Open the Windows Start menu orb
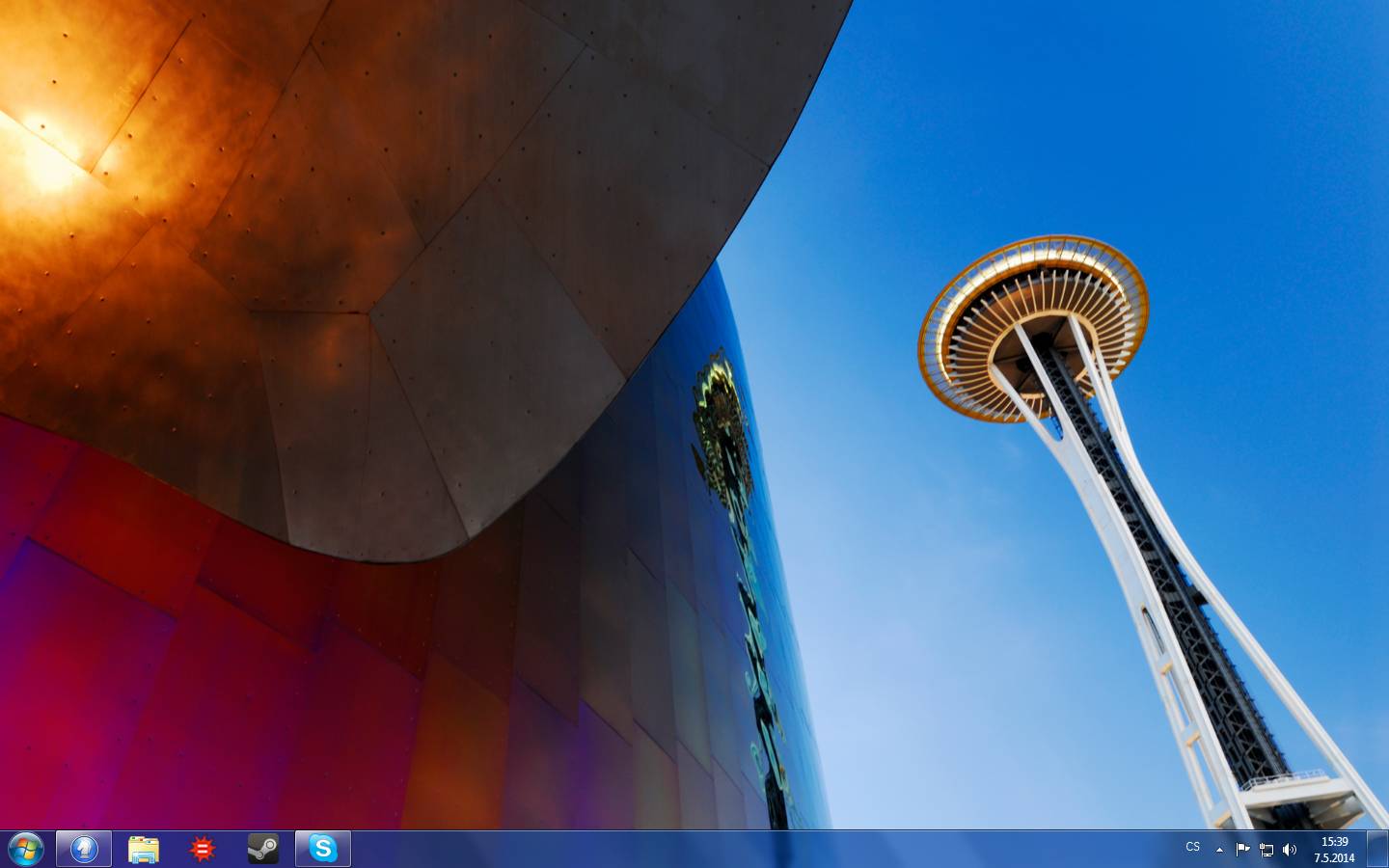Image resolution: width=1389 pixels, height=868 pixels. coord(26,849)
